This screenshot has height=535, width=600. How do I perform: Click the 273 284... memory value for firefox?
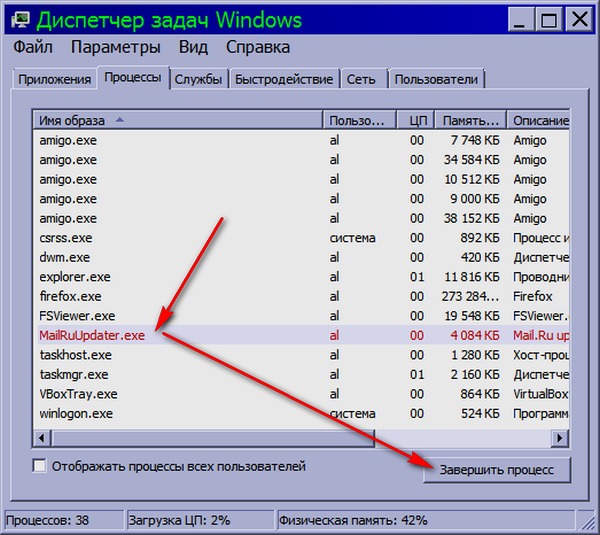470,297
